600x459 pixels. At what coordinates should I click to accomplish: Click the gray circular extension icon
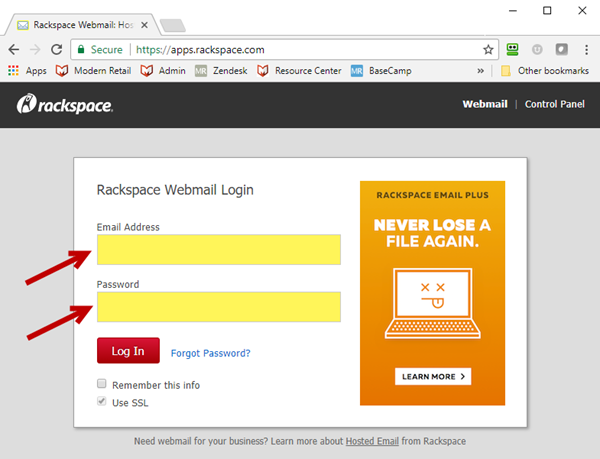click(x=537, y=49)
